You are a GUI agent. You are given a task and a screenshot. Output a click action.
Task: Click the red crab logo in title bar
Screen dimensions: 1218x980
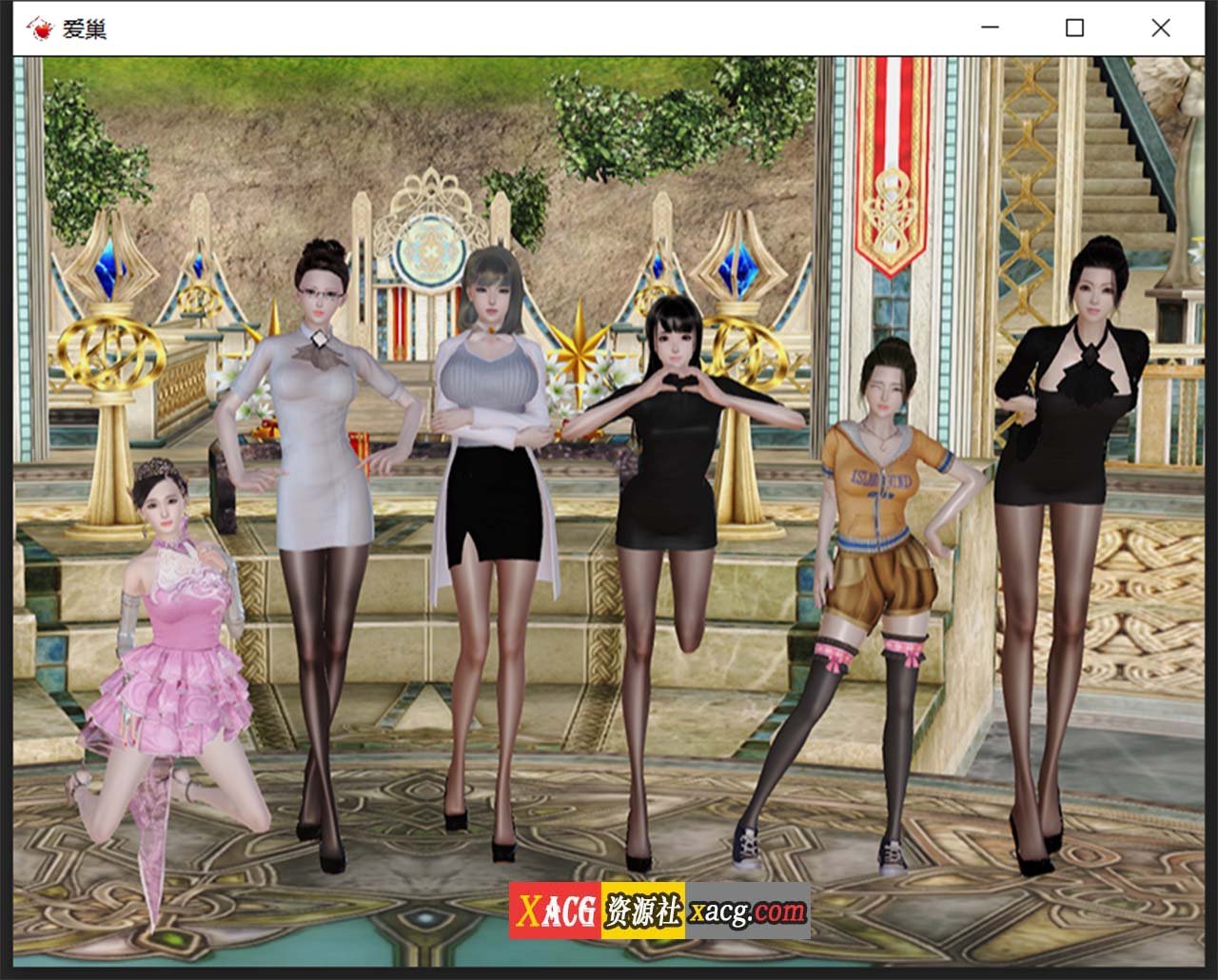[38, 28]
